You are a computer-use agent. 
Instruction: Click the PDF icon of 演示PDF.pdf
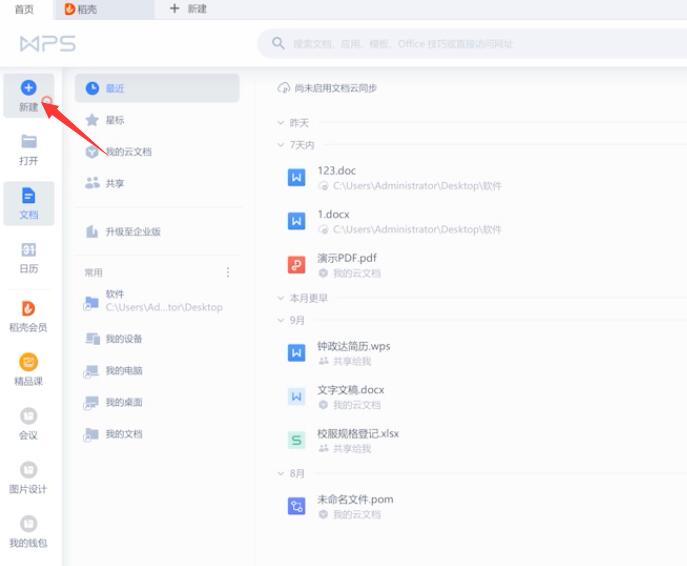(x=297, y=265)
